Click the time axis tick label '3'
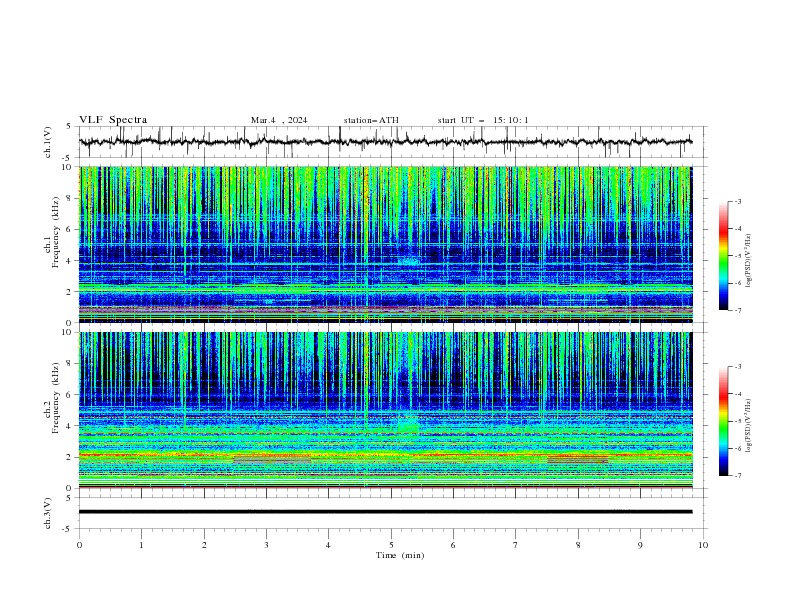 pyautogui.click(x=266, y=545)
